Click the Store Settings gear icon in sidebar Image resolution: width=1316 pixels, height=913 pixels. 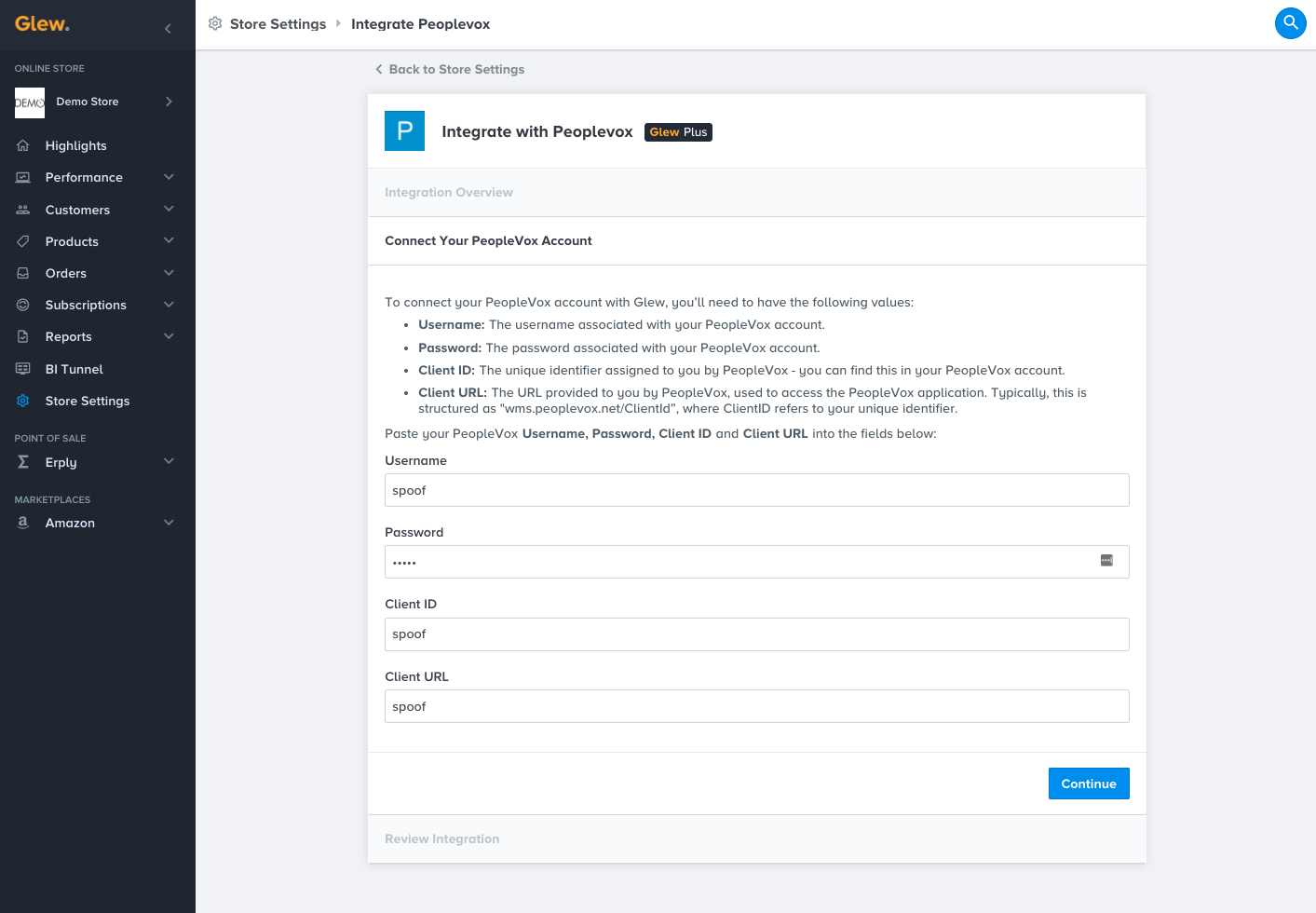click(23, 401)
